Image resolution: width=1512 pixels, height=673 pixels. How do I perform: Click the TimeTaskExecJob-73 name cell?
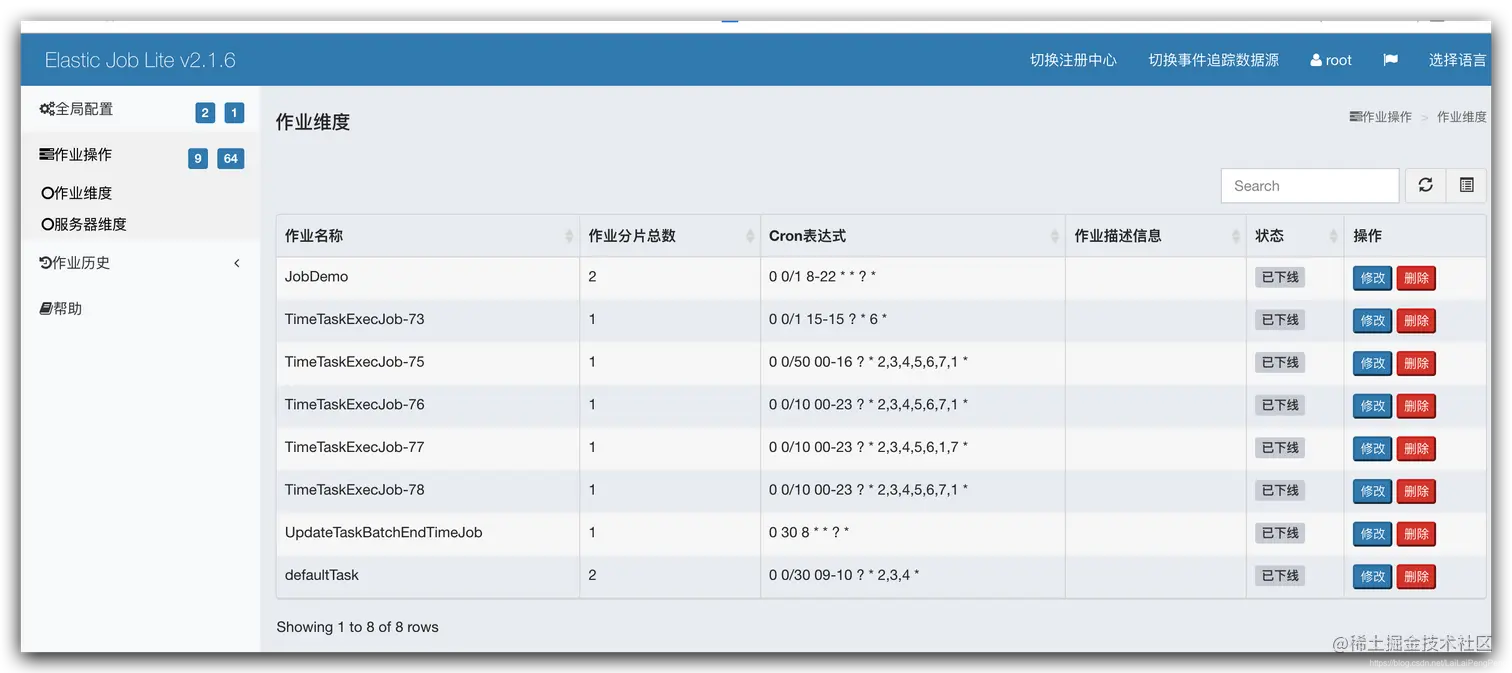coord(428,320)
